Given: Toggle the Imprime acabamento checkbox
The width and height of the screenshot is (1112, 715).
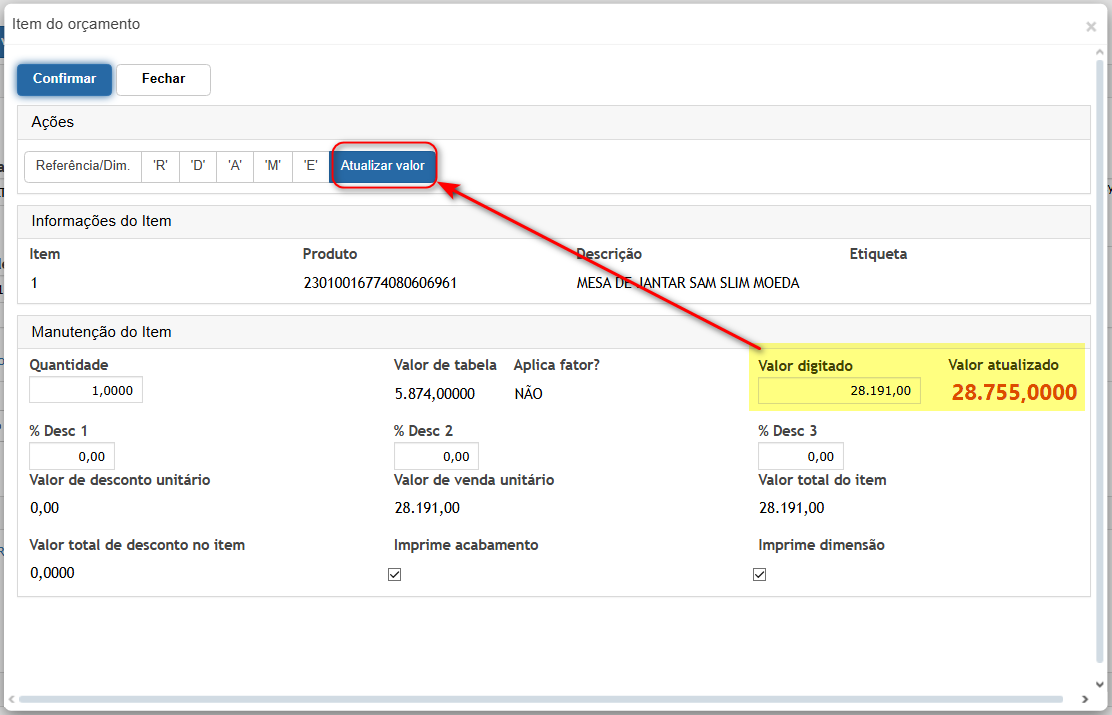Looking at the screenshot, I should (x=394, y=575).
